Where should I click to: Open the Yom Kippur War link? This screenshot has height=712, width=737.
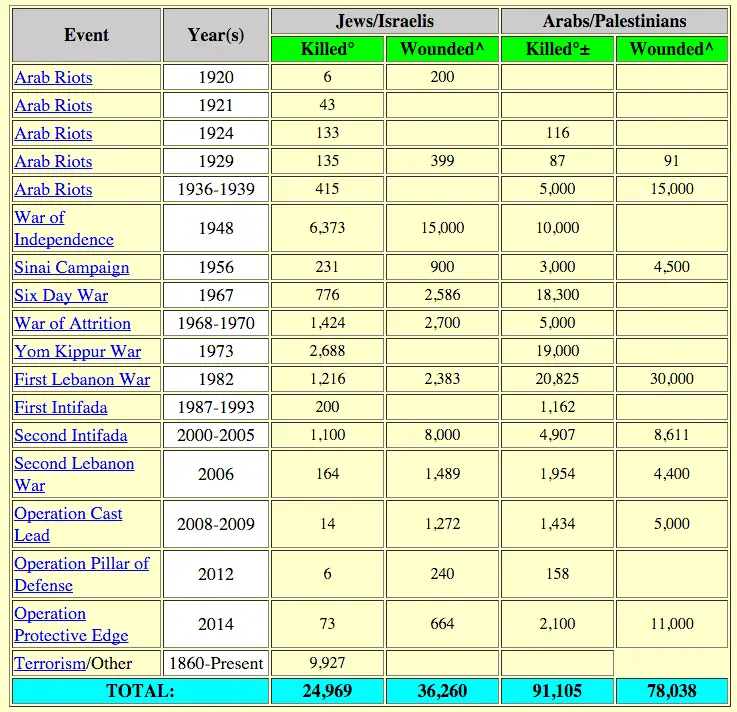click(x=77, y=352)
